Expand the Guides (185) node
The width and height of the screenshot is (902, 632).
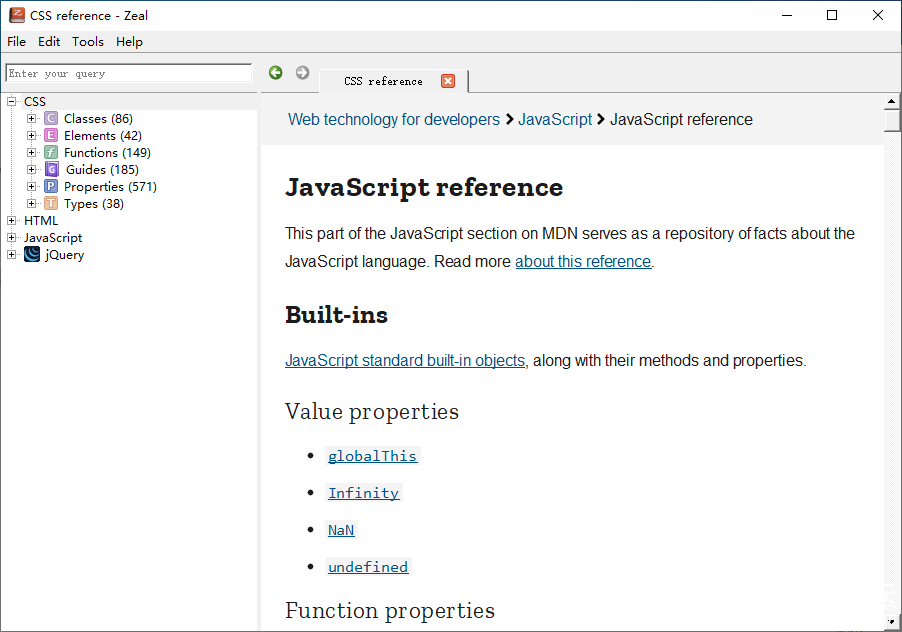[31, 170]
